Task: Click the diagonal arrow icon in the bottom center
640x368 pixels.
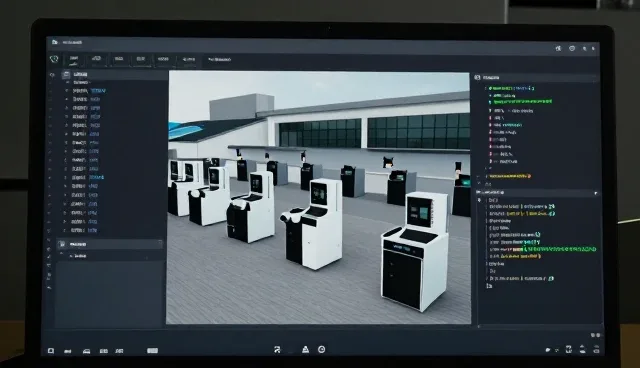Action: [x=277, y=350]
